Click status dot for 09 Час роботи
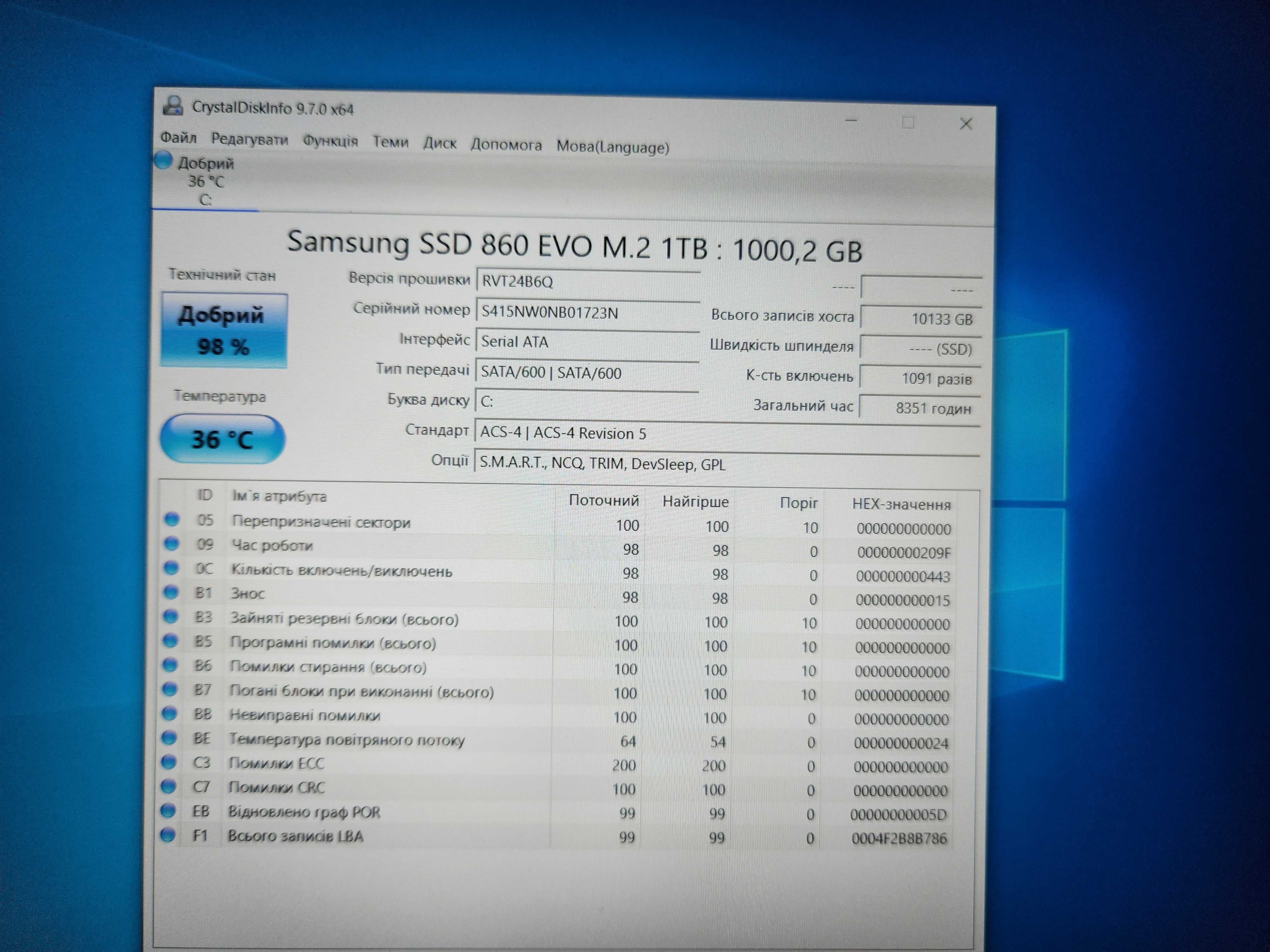Viewport: 1270px width, 952px height. [x=171, y=543]
